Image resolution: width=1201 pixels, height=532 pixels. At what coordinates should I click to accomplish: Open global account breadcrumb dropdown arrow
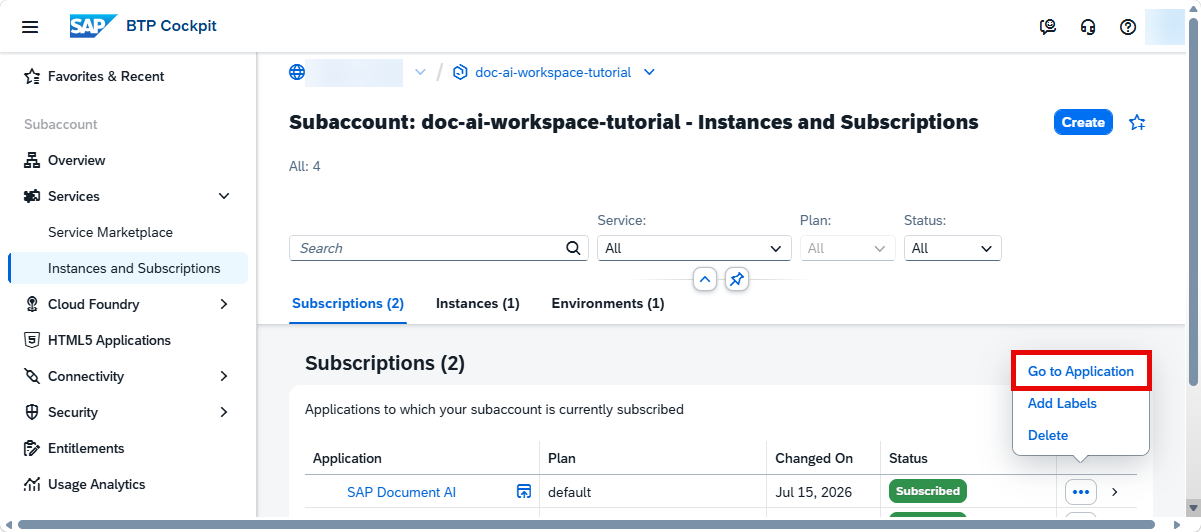click(420, 72)
